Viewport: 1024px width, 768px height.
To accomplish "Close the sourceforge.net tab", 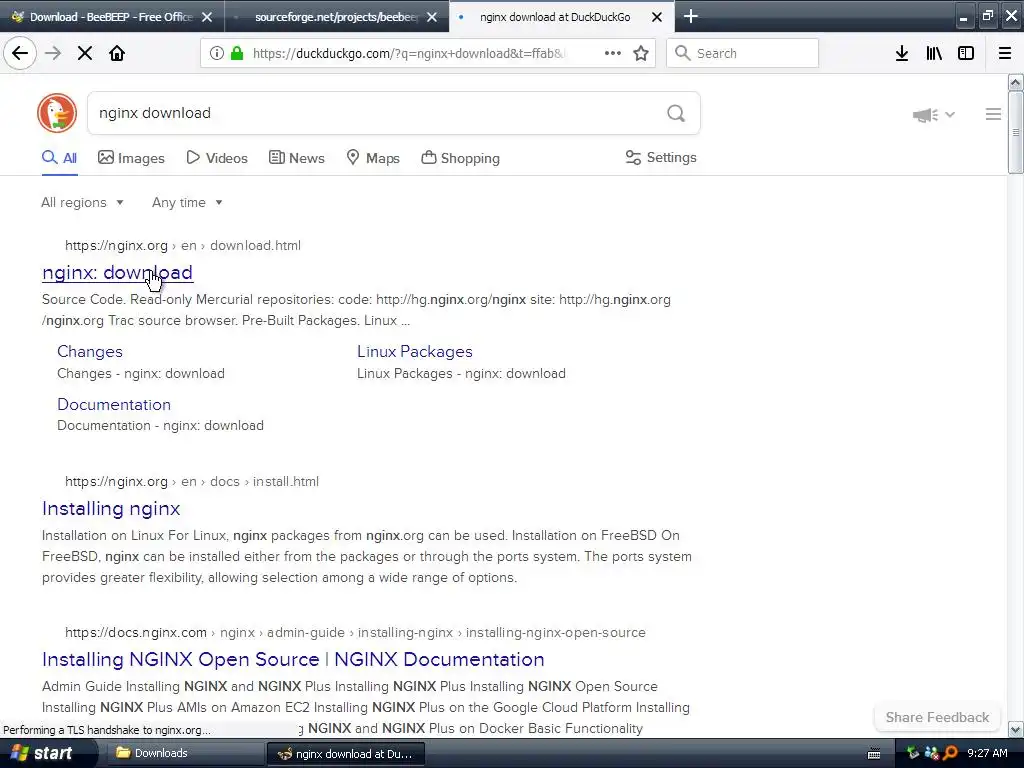I will (x=432, y=17).
